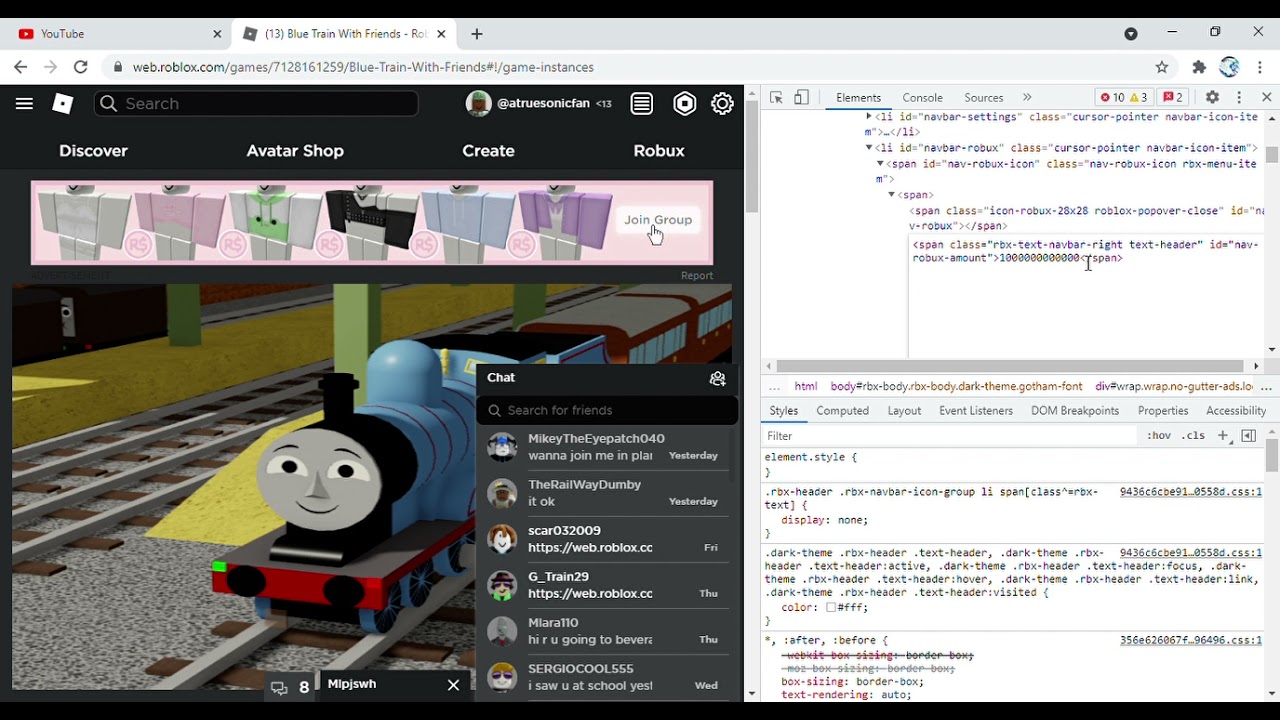Open the 356e626067f css source link
The width and height of the screenshot is (1280, 720).
tap(1190, 640)
